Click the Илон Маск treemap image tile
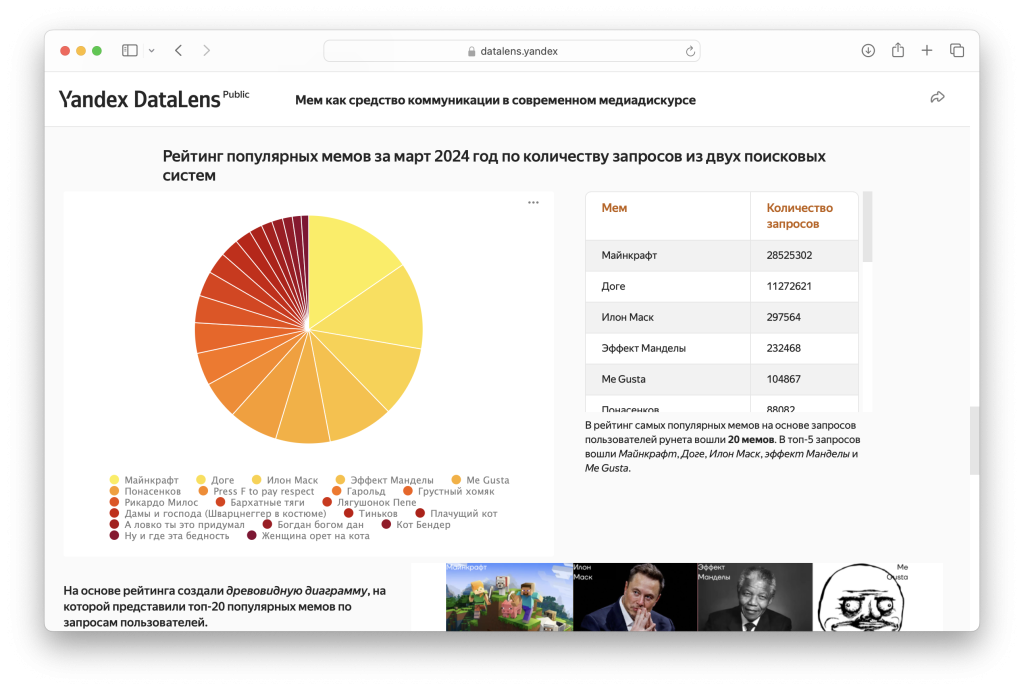 pos(635,597)
